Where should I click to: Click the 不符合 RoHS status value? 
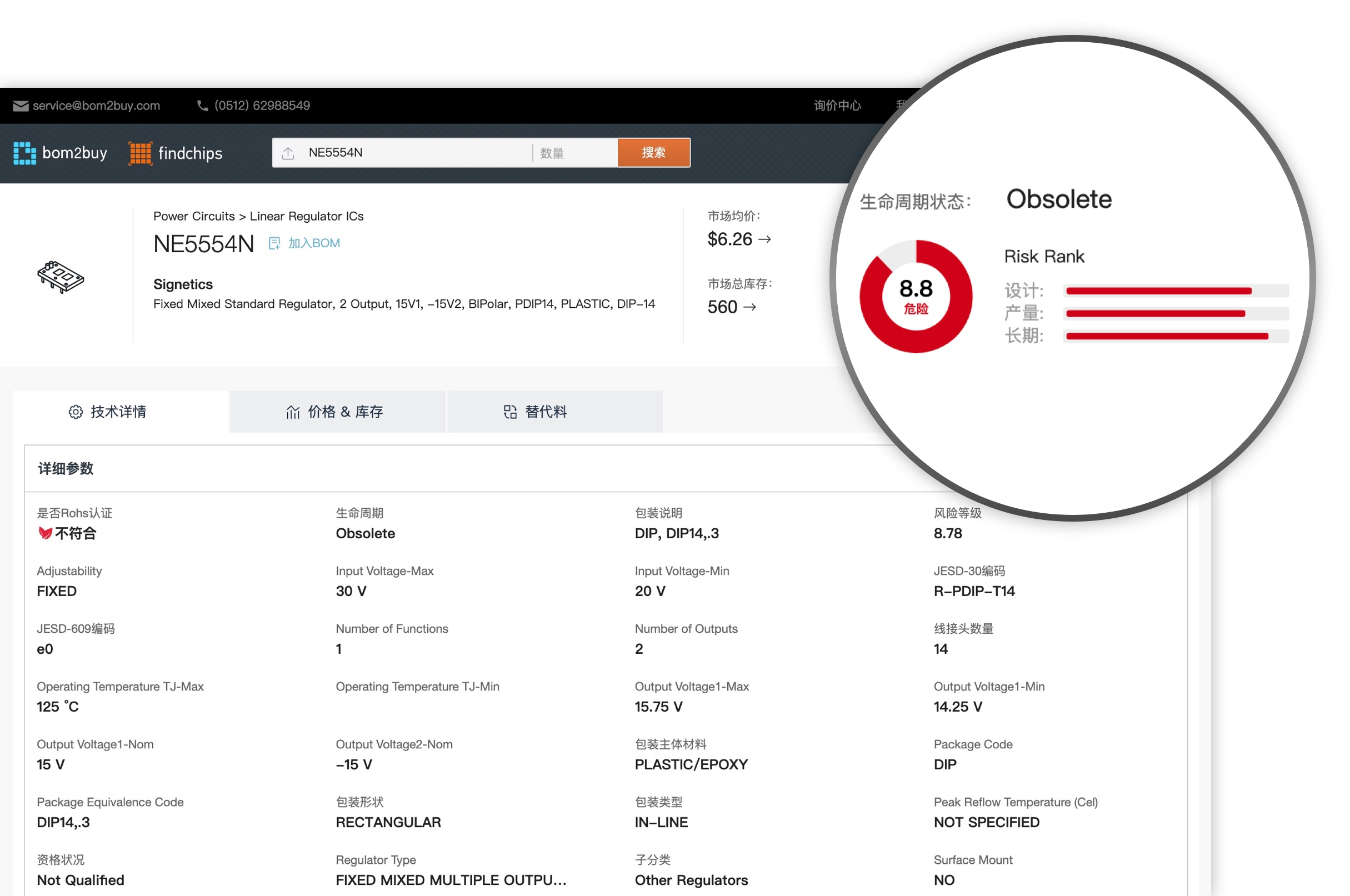pyautogui.click(x=76, y=534)
